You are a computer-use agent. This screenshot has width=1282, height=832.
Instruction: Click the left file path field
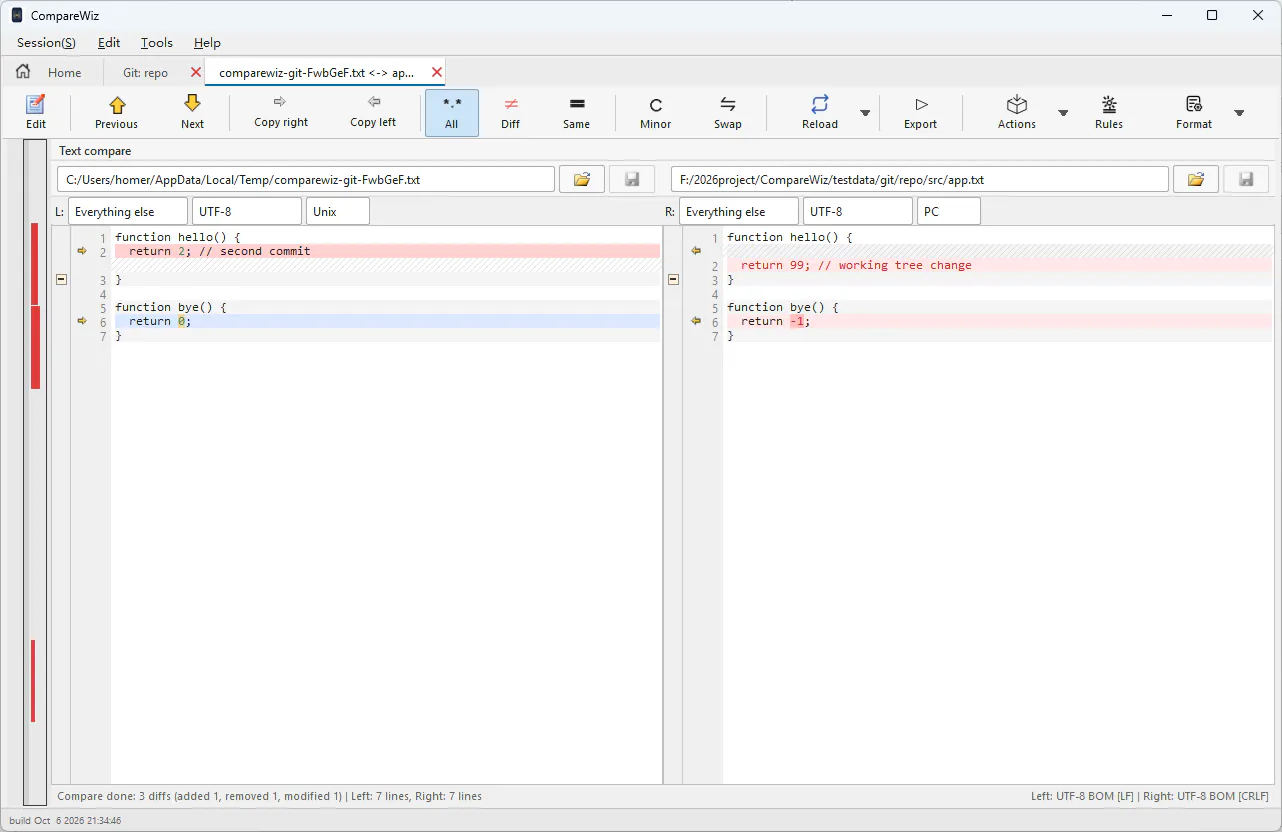point(306,179)
